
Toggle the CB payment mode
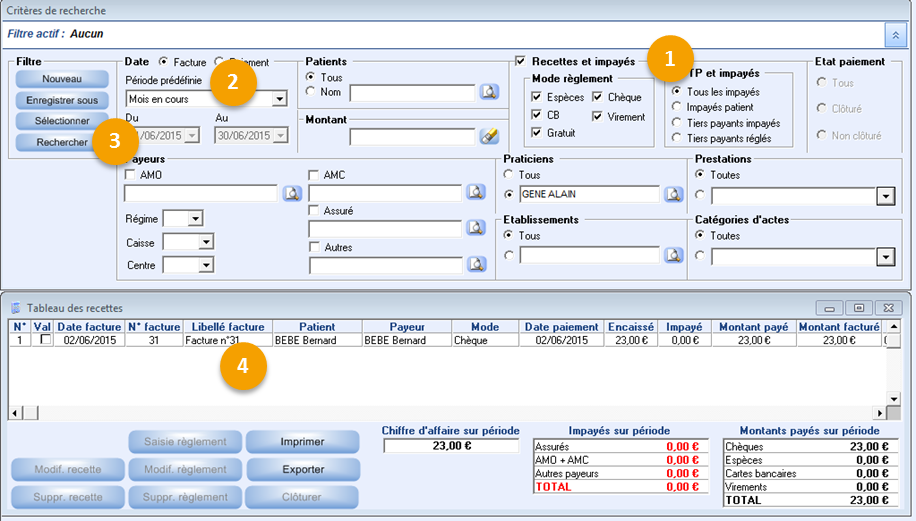pyautogui.click(x=536, y=114)
